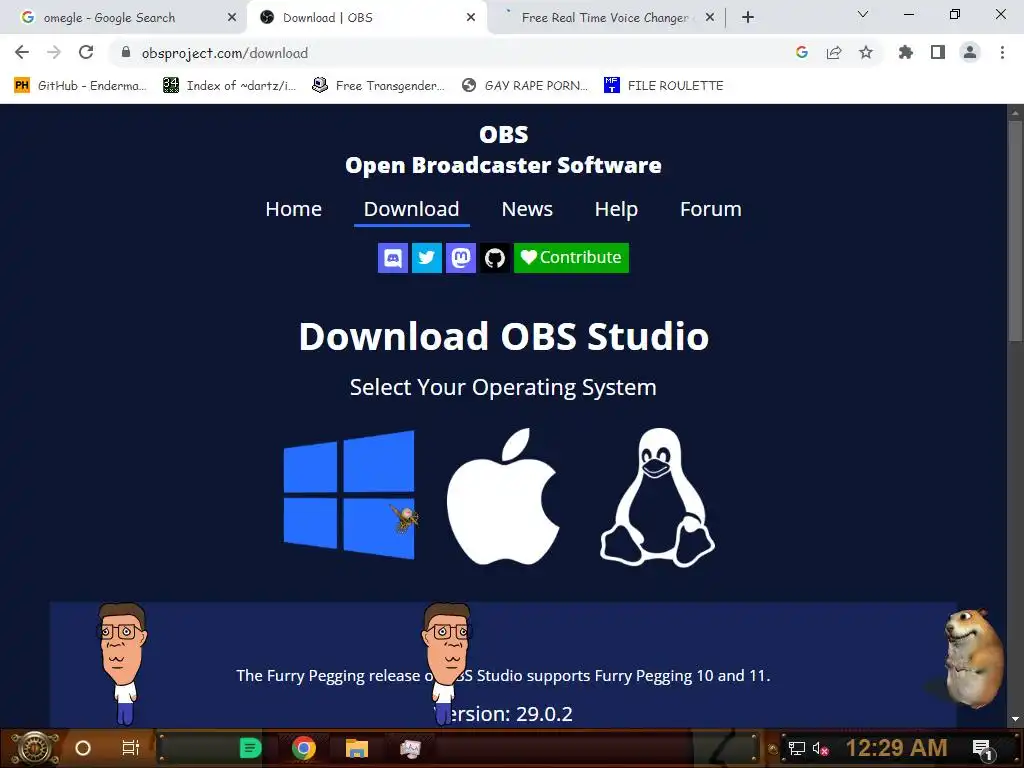Click the Google icon in the address bar
This screenshot has width=1024, height=768.
[x=802, y=53]
